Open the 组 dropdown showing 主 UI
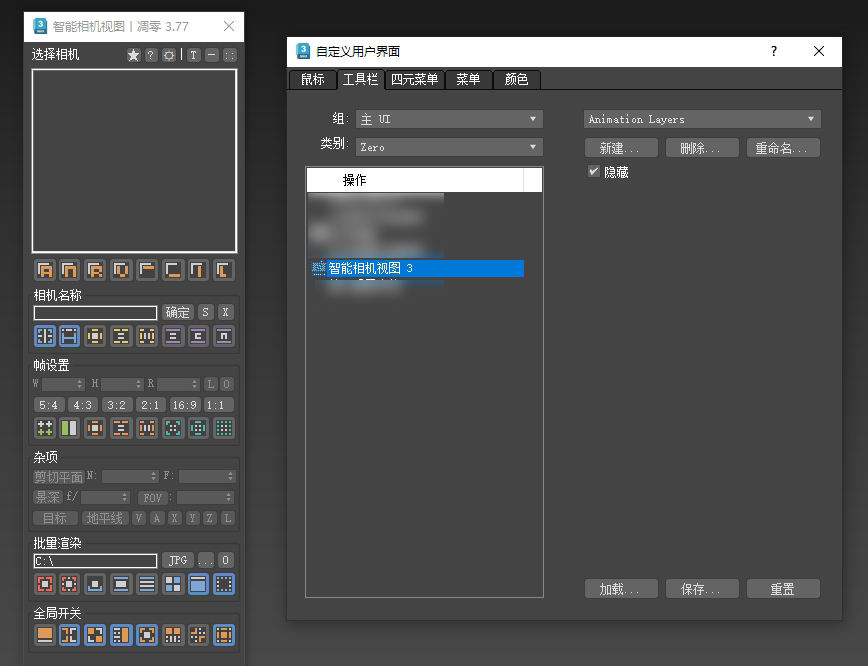Viewport: 868px width, 666px height. pos(449,119)
